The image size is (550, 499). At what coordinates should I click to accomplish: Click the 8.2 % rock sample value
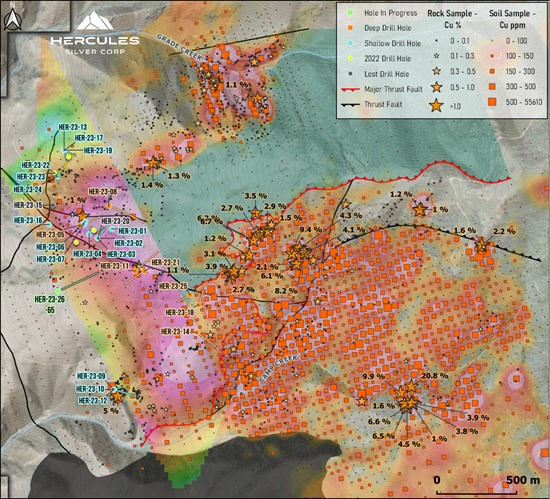[286, 291]
